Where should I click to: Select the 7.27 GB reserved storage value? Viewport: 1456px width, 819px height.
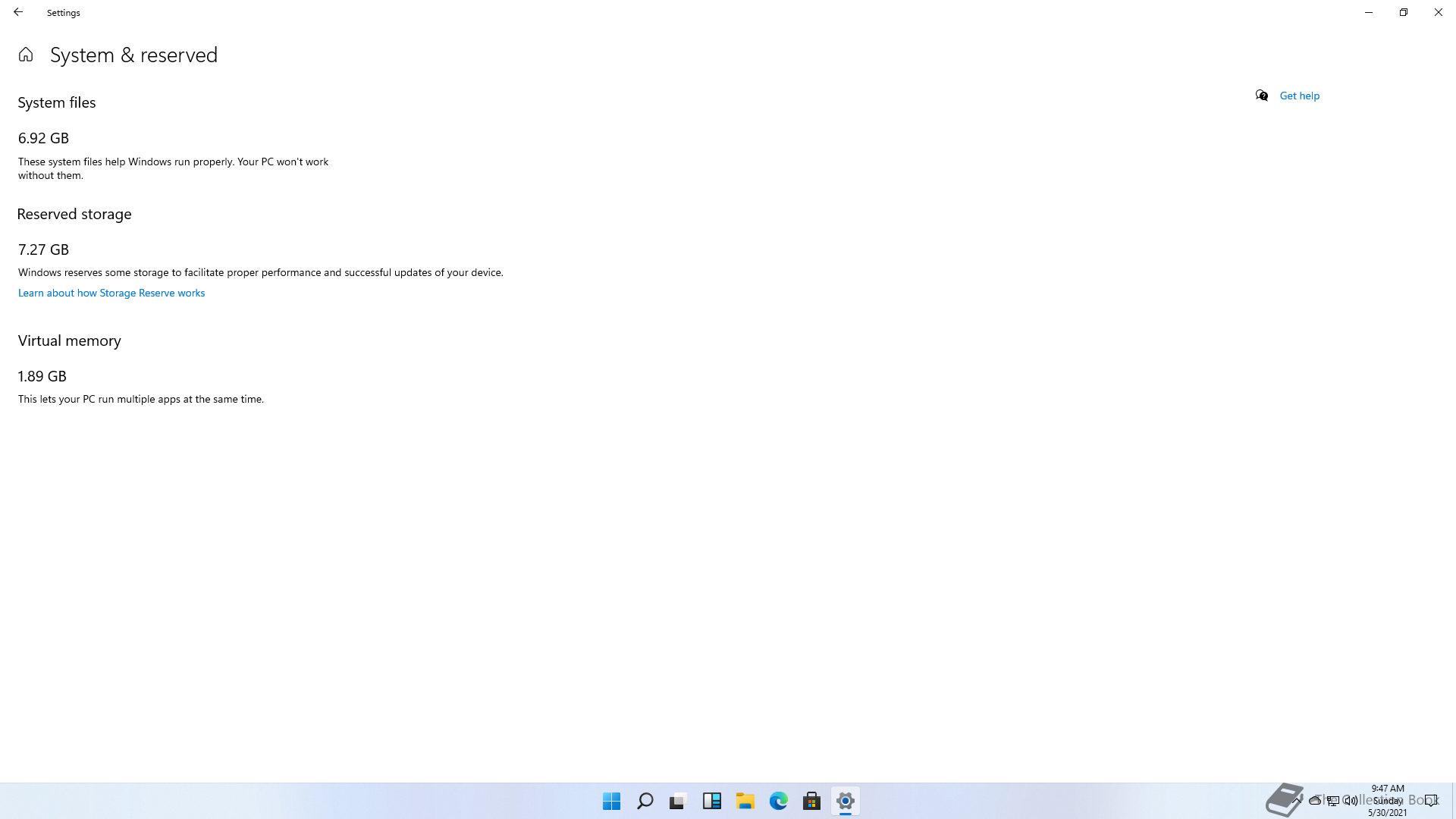pyautogui.click(x=43, y=249)
